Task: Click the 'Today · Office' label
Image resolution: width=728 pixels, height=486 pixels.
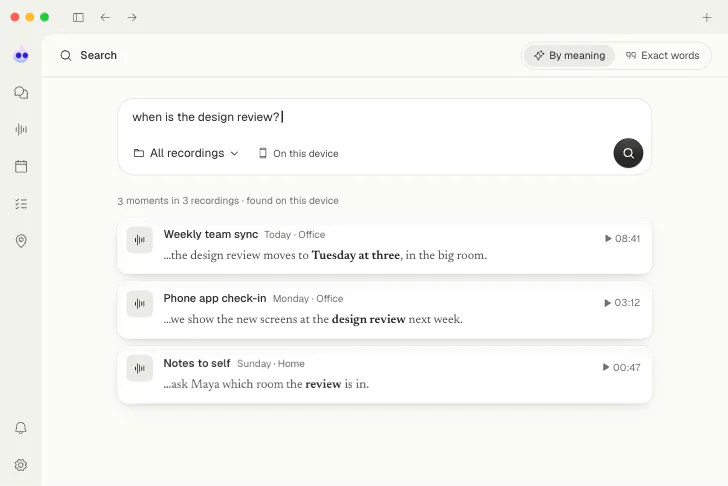Action: tap(295, 235)
